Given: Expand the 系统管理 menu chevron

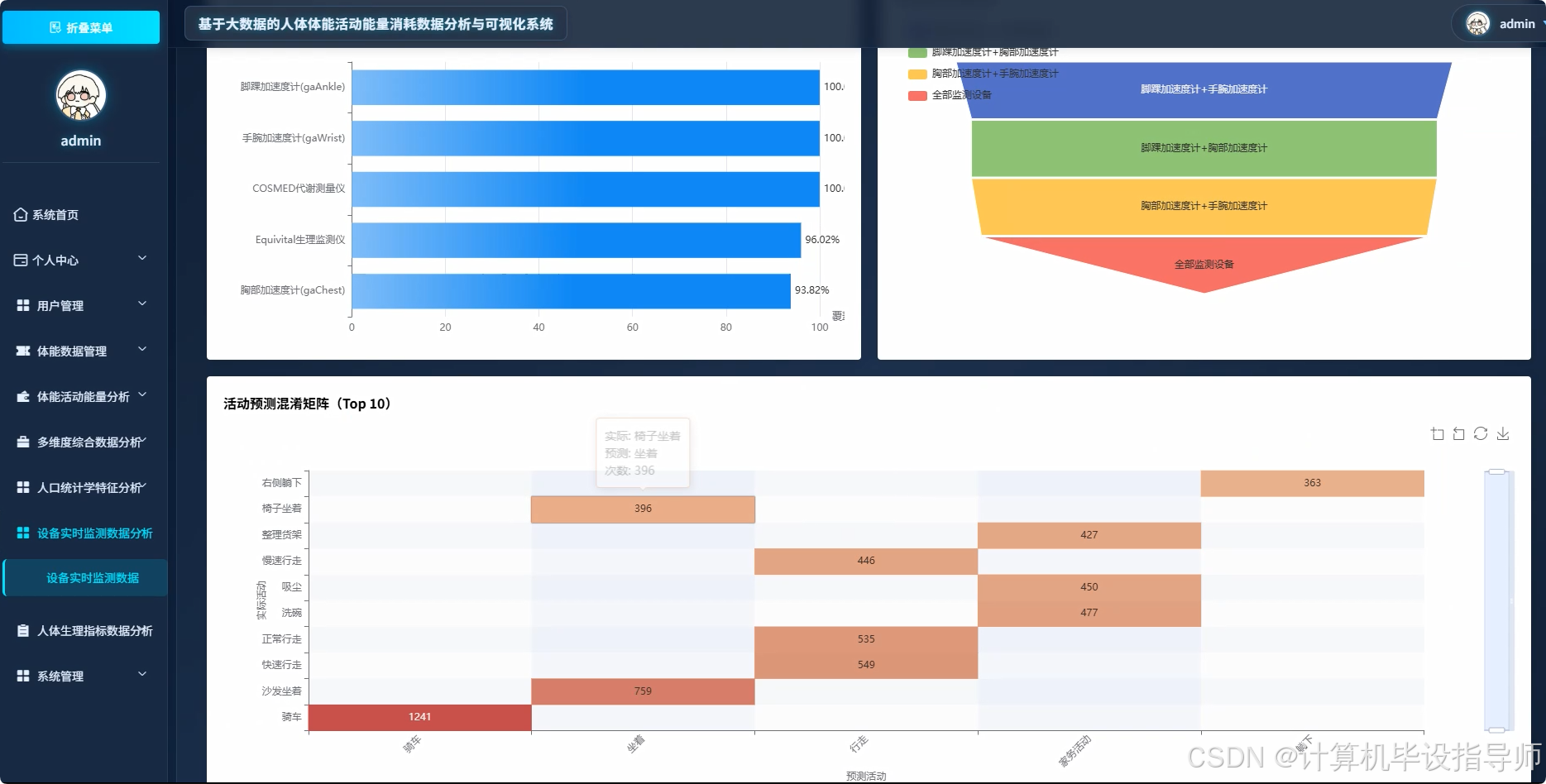Looking at the screenshot, I should pos(142,674).
